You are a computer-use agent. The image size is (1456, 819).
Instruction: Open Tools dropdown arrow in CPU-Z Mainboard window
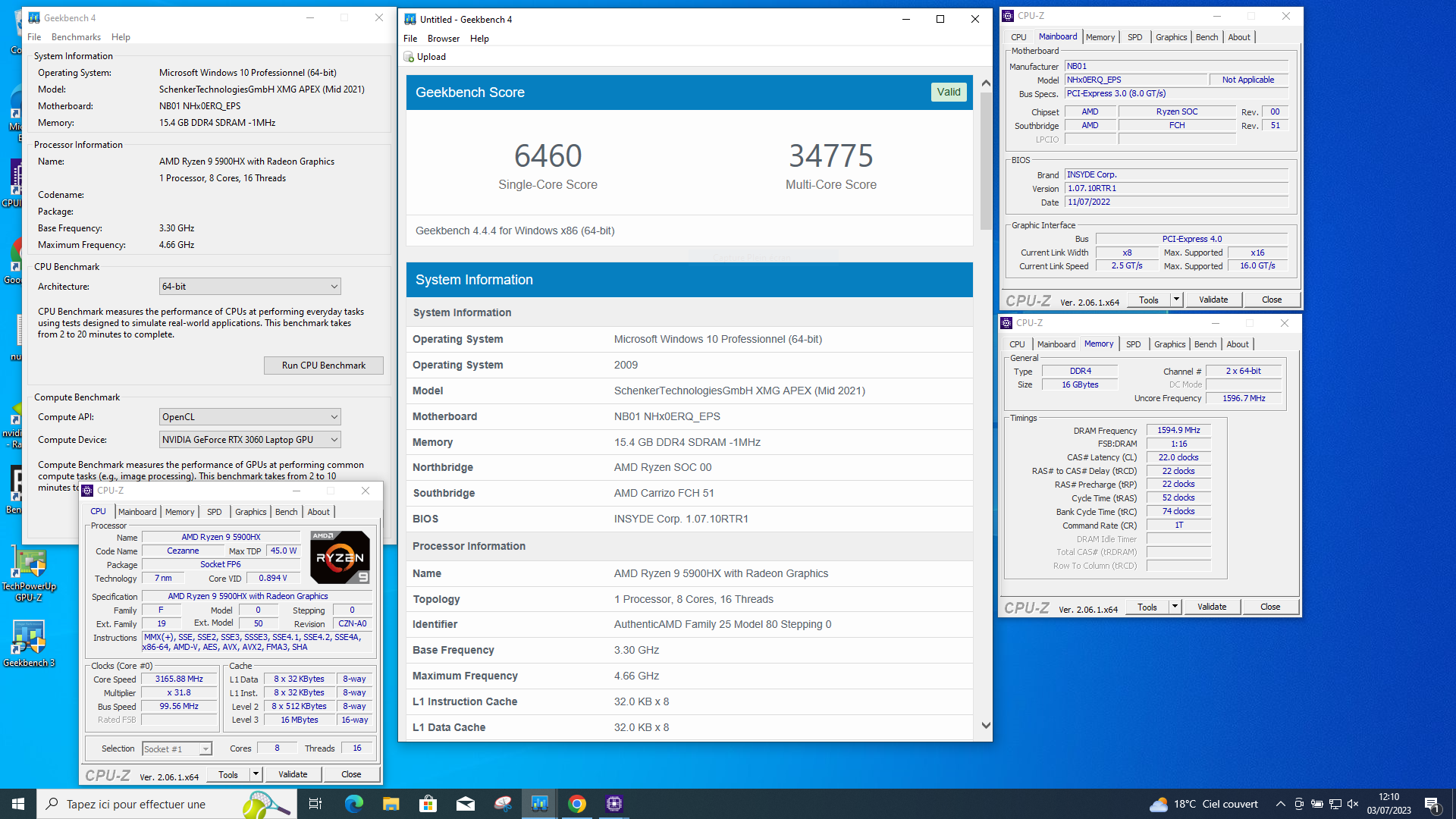coord(1176,300)
